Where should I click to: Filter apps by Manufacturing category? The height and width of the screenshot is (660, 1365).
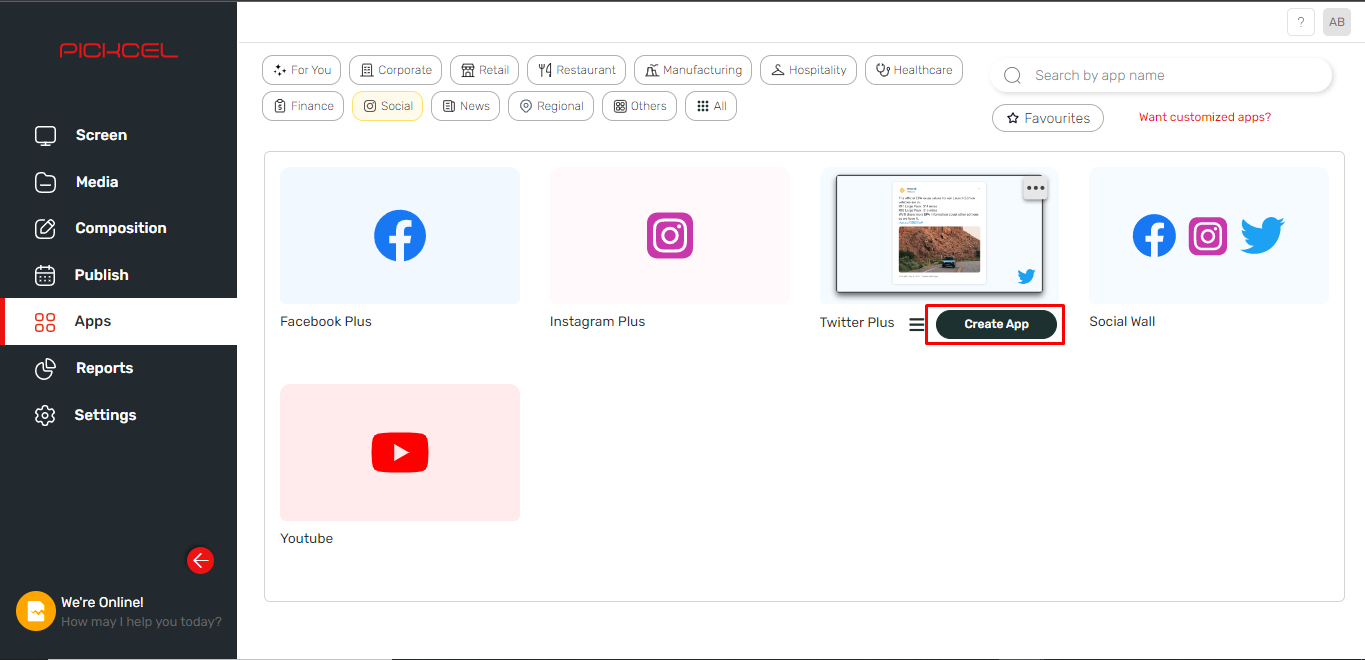pyautogui.click(x=693, y=70)
